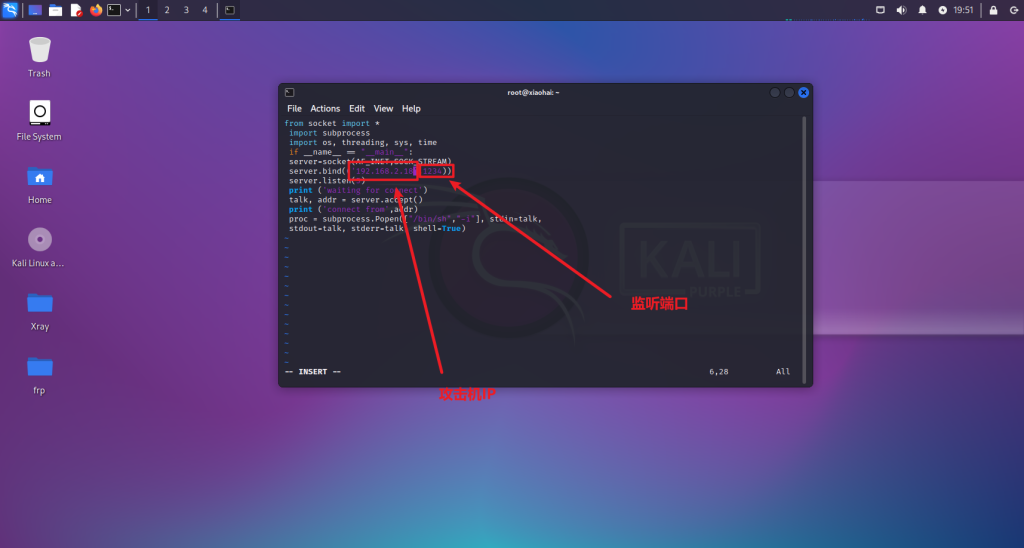
Task: Open the terminal View menu
Action: (x=383, y=108)
